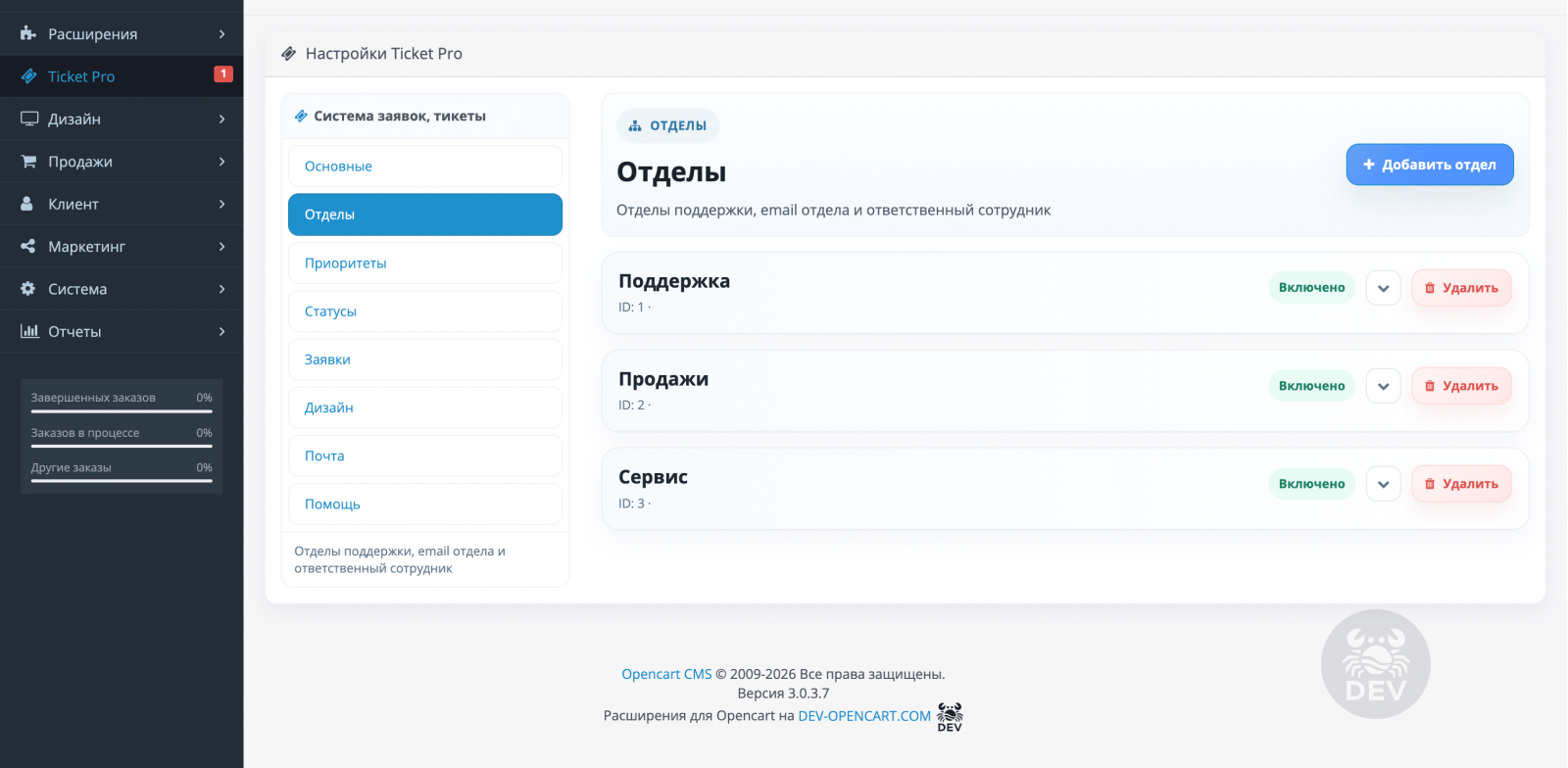
Task: Click the monitor icon next to Дизайн
Action: tap(28, 119)
